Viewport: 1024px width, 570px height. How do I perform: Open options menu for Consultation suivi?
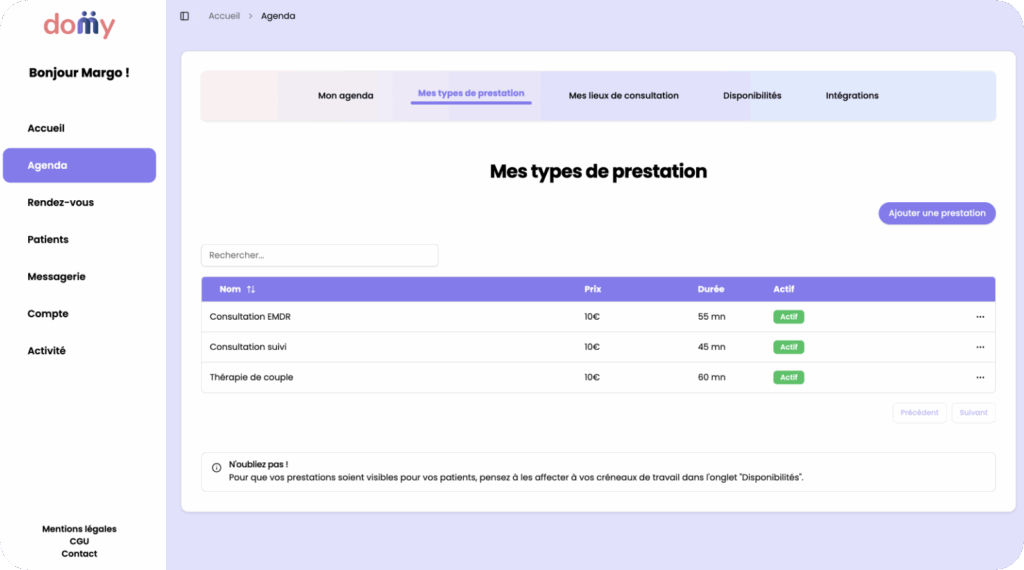pos(980,347)
